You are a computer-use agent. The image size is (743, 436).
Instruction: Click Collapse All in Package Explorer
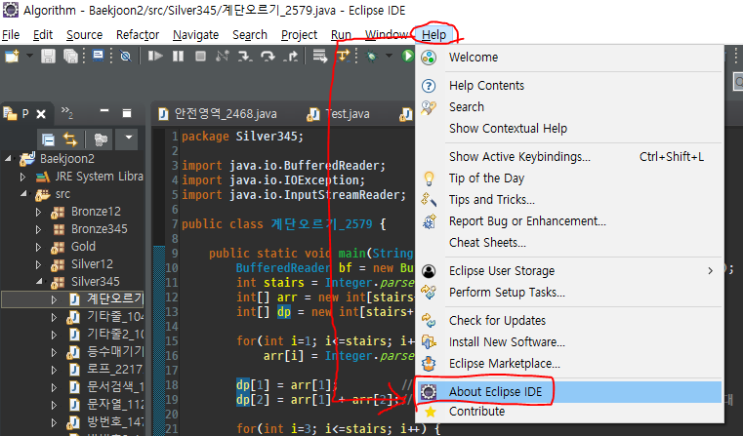point(48,139)
